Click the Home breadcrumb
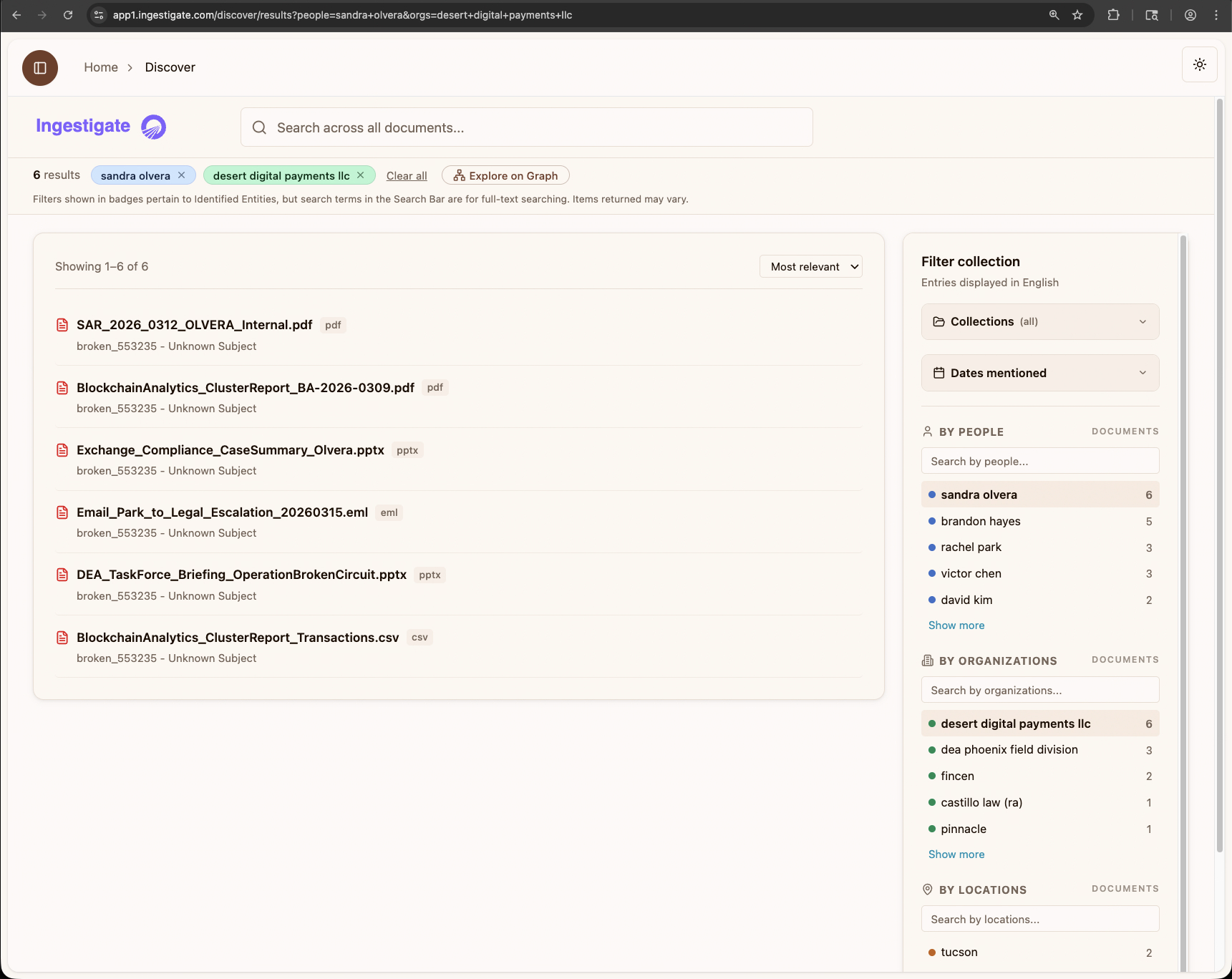Viewport: 1232px width, 979px height. coord(101,67)
